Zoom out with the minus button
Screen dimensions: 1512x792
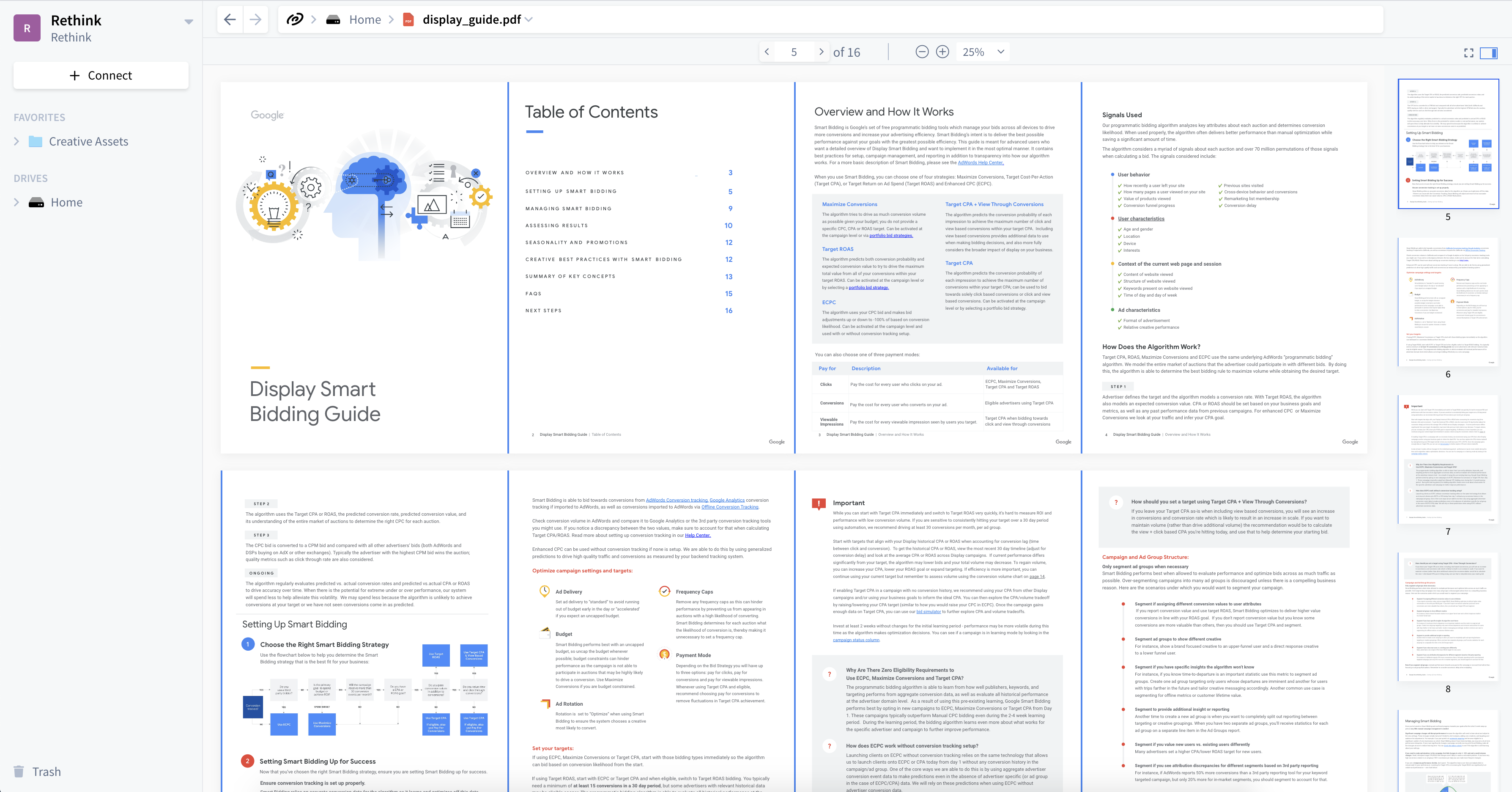(x=922, y=52)
